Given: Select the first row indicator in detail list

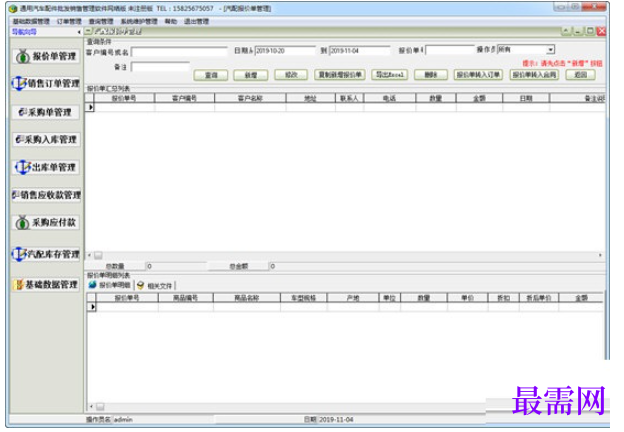Looking at the screenshot, I should tap(92, 307).
